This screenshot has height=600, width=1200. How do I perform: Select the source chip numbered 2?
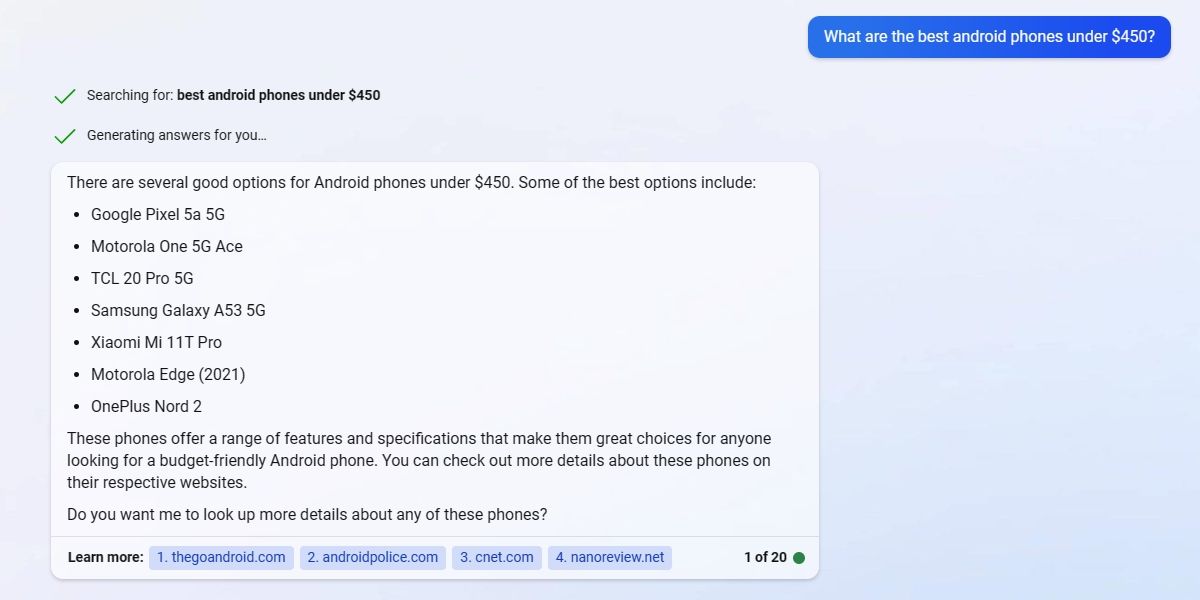[372, 557]
